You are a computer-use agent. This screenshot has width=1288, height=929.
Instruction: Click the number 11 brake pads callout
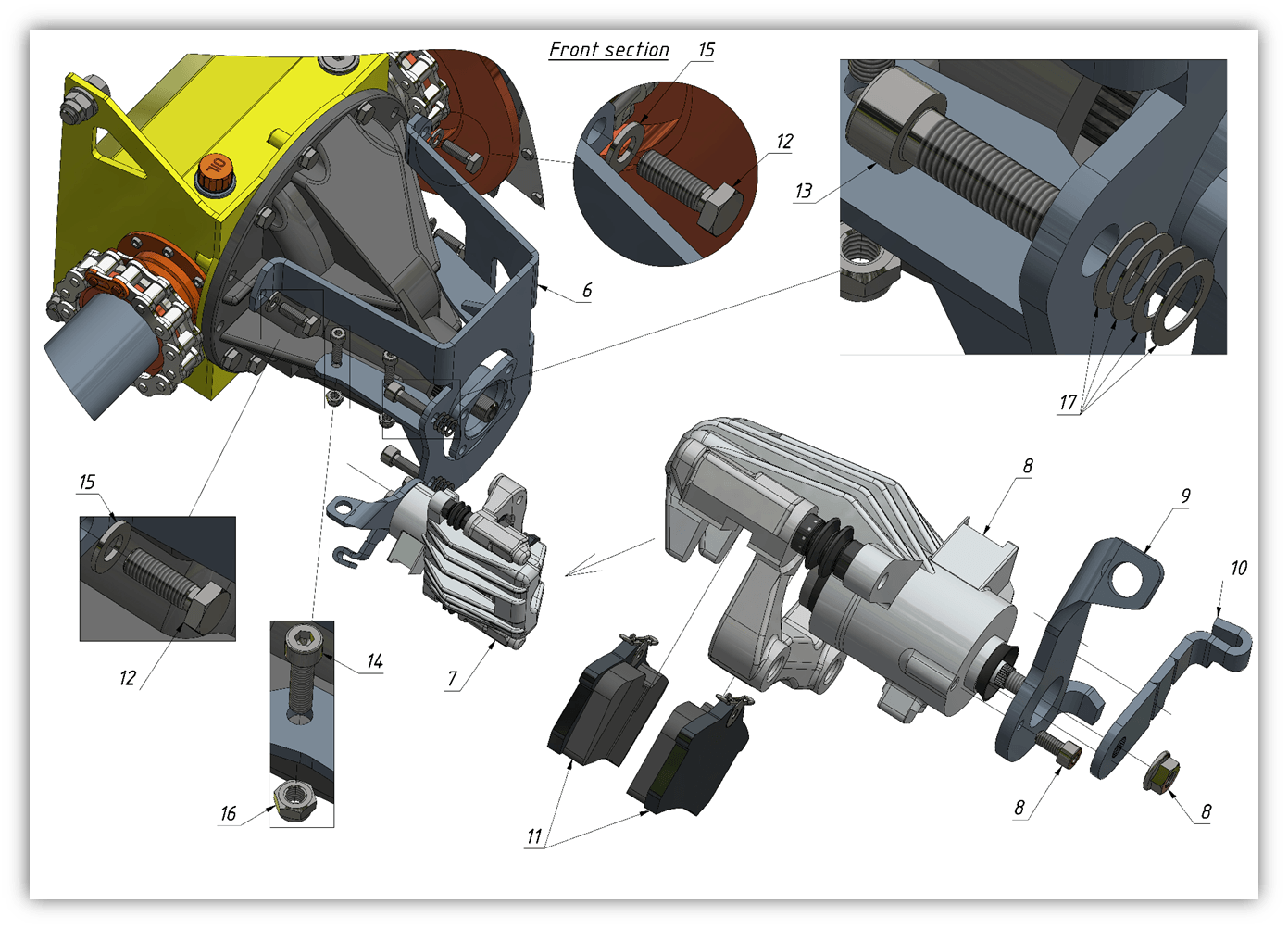(534, 836)
